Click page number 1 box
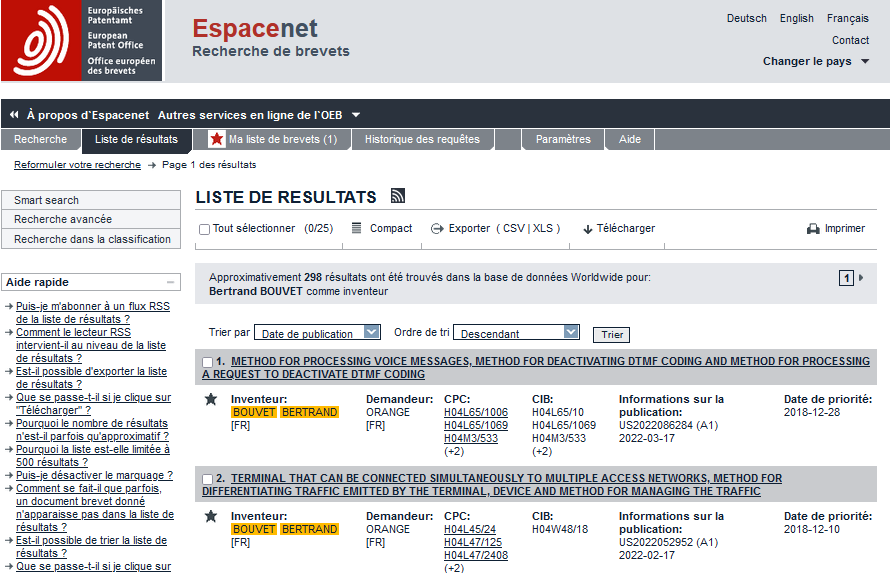The height and width of the screenshot is (573, 890). click(x=846, y=278)
